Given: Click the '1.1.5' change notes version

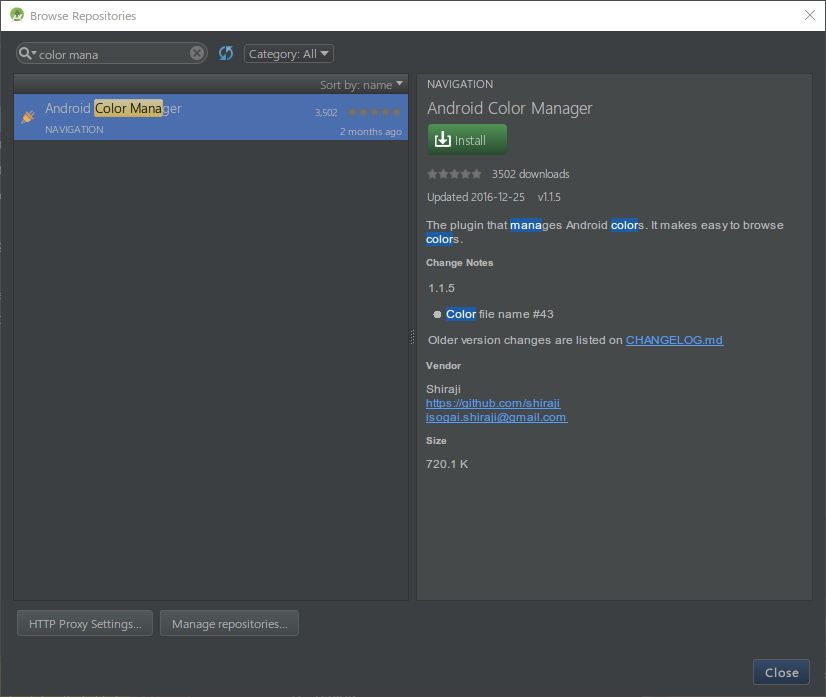Looking at the screenshot, I should coord(441,288).
